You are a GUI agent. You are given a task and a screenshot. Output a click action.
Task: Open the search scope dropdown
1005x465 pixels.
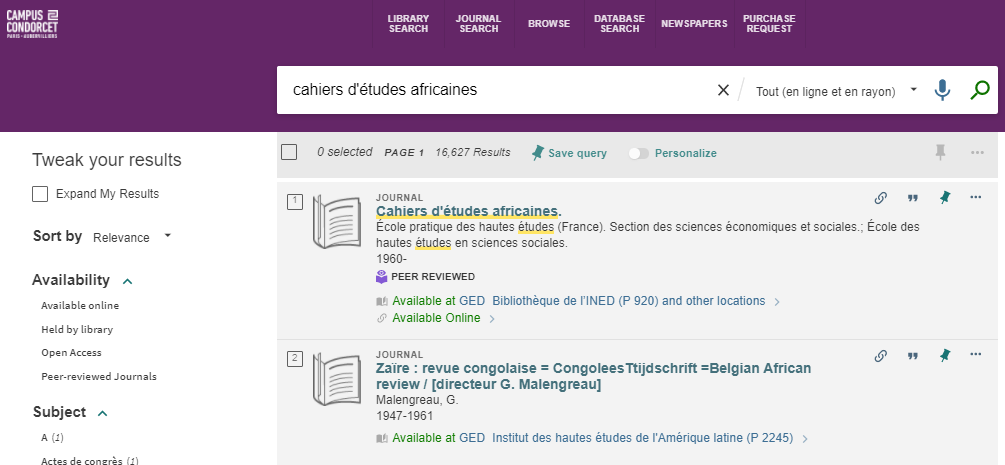837,90
